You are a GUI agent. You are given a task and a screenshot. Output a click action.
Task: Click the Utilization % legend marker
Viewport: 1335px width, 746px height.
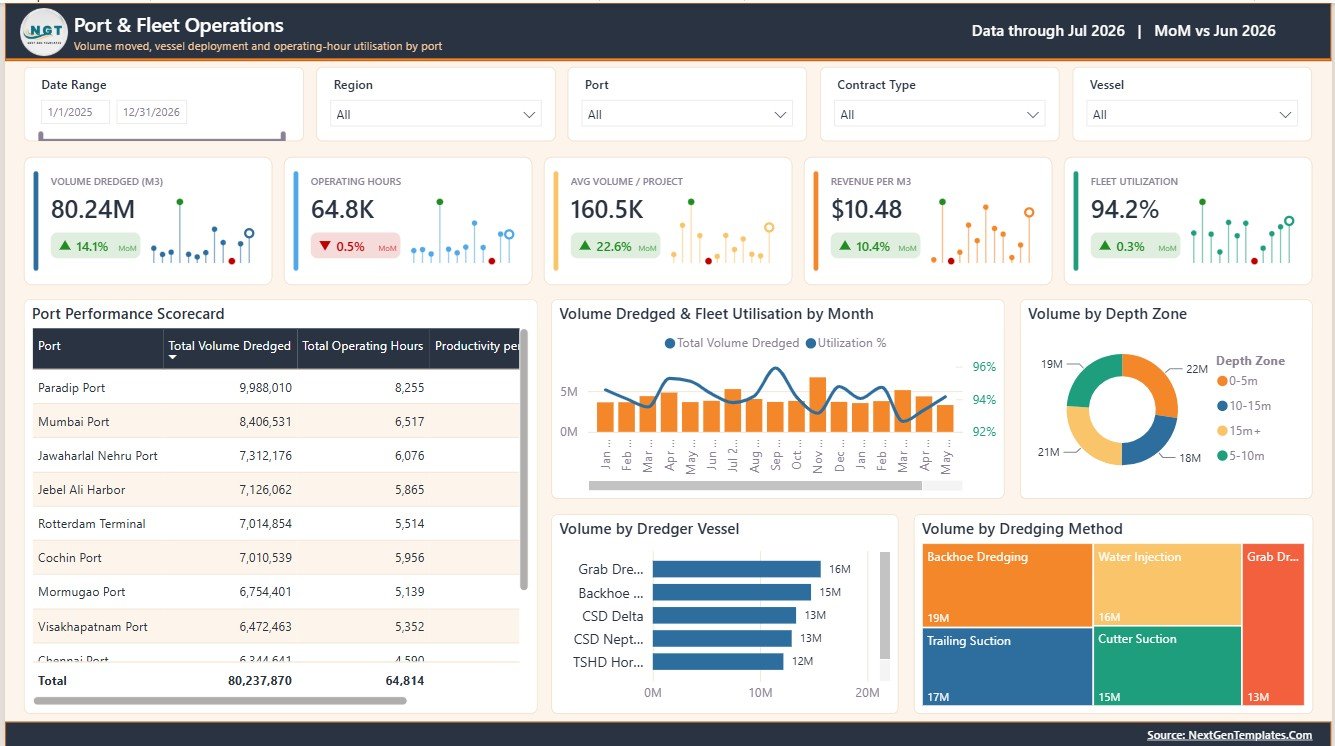[x=810, y=343]
